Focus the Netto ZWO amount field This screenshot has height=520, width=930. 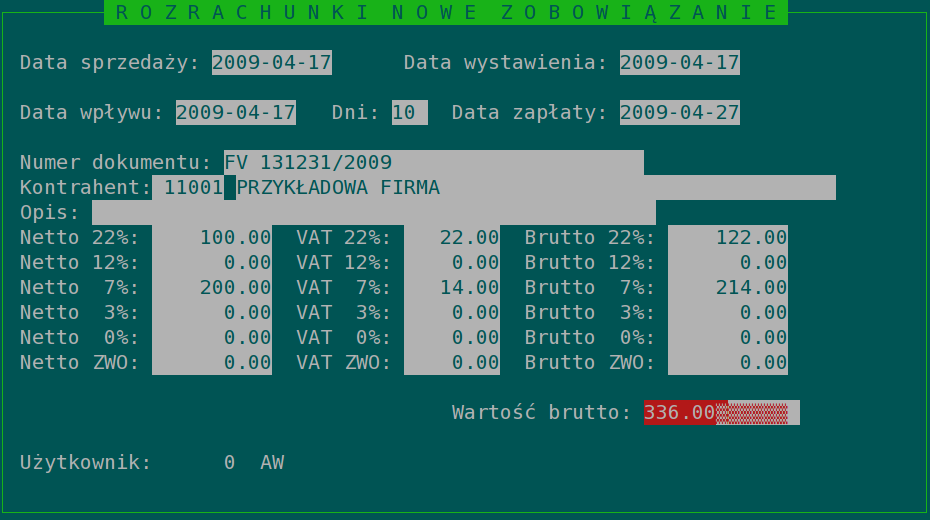pos(212,362)
